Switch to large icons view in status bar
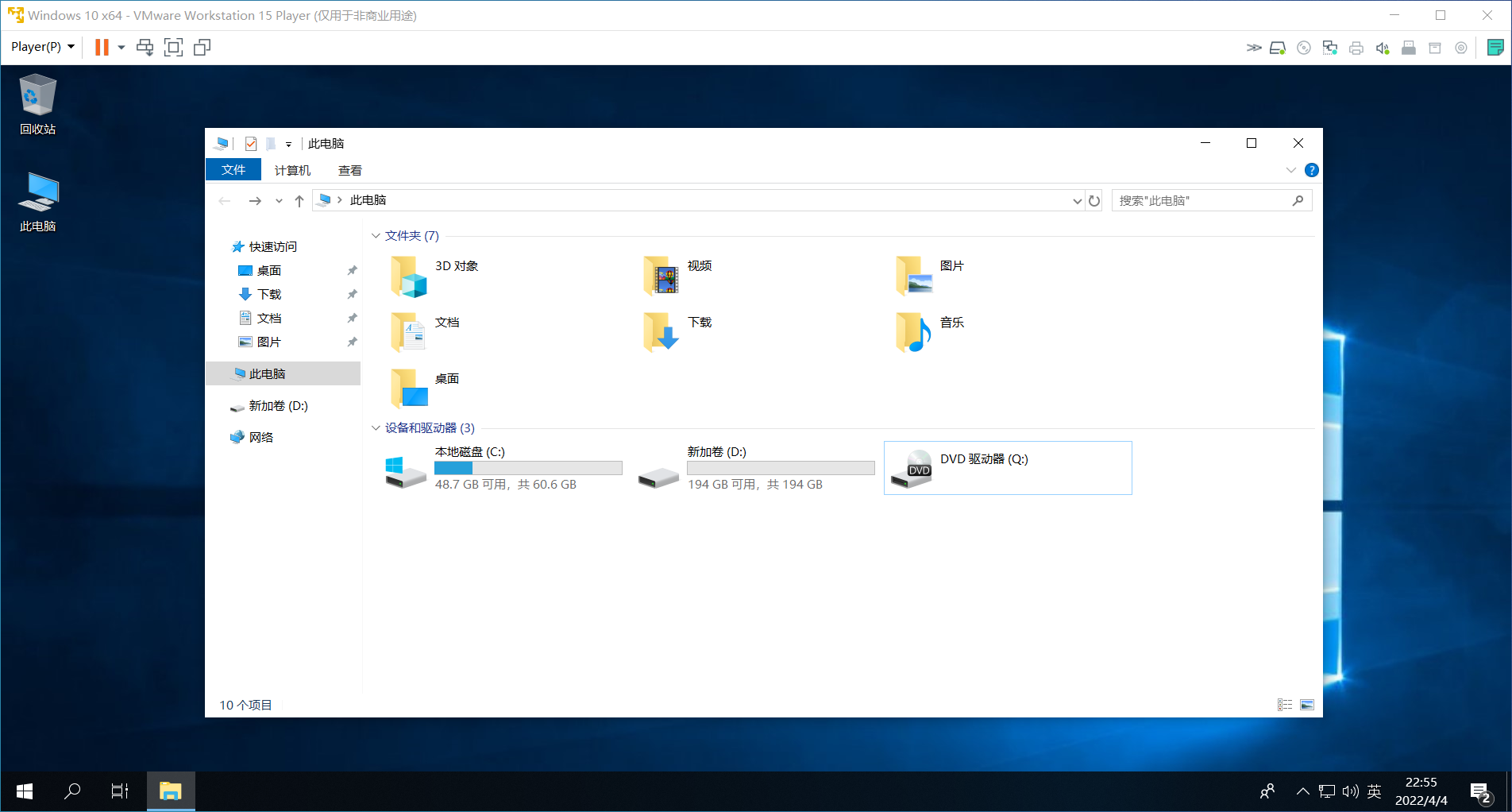Screen dimensions: 1512x812 1307,706
